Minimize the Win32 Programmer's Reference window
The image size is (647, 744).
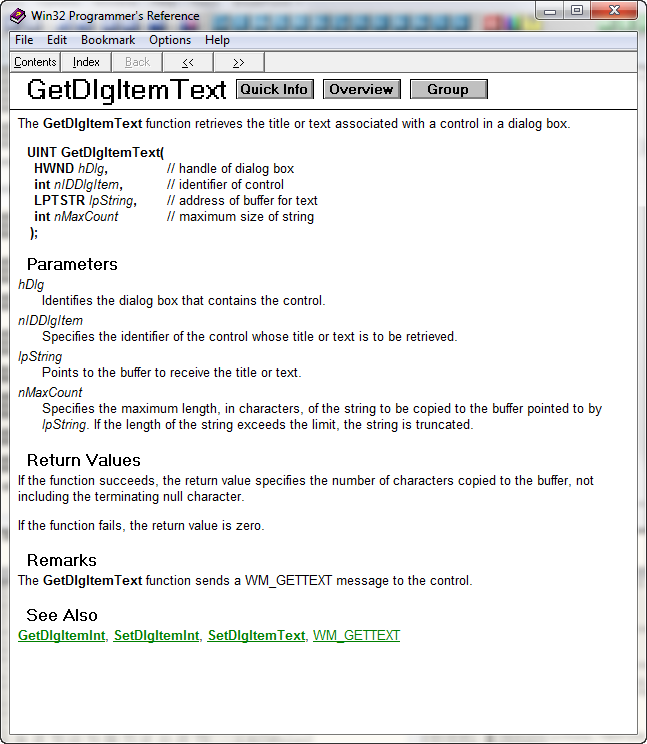click(550, 11)
